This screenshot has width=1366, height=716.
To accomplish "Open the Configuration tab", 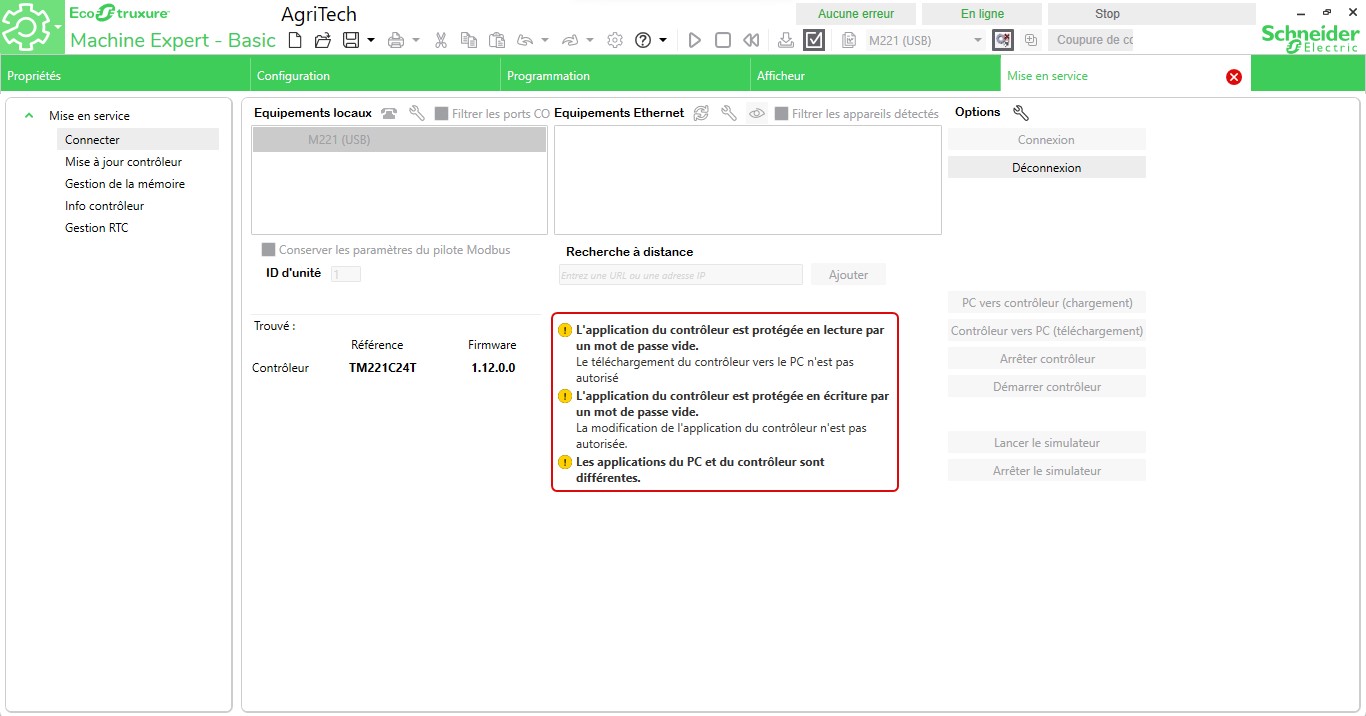I will pyautogui.click(x=293, y=76).
